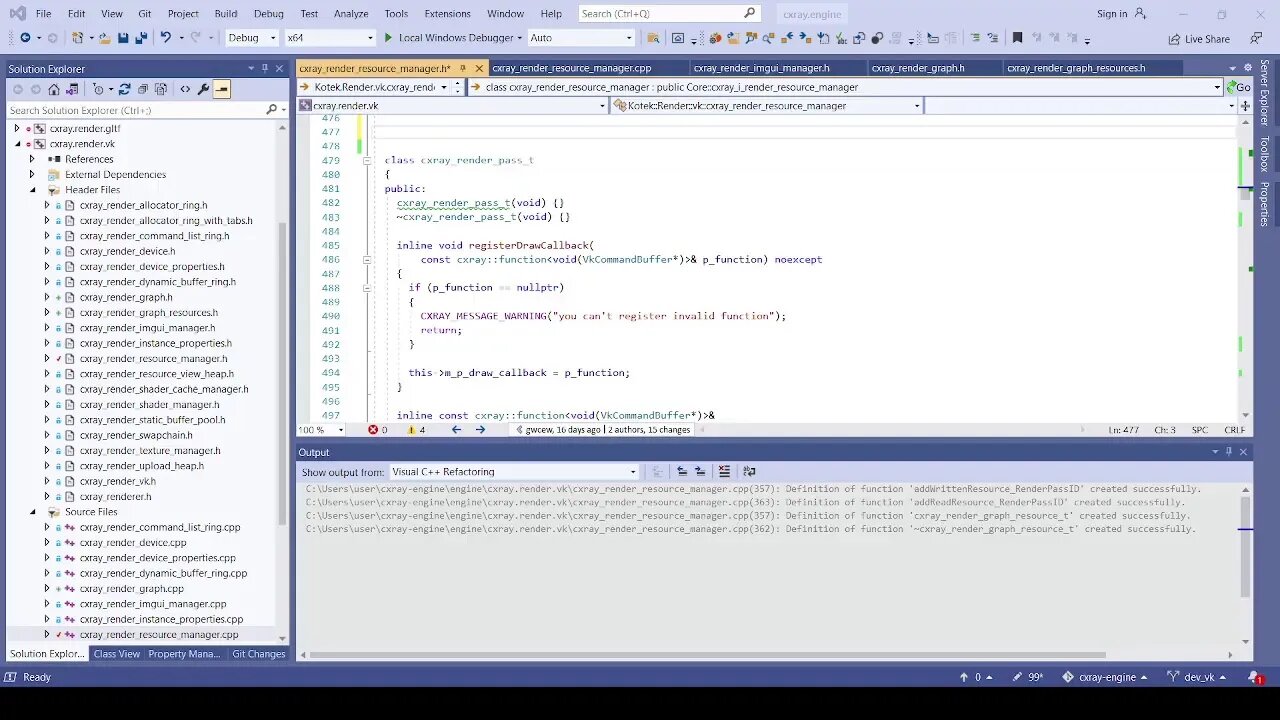The height and width of the screenshot is (720, 1280).
Task: Open the Auto dropdown beside the debugger
Action: point(581,38)
